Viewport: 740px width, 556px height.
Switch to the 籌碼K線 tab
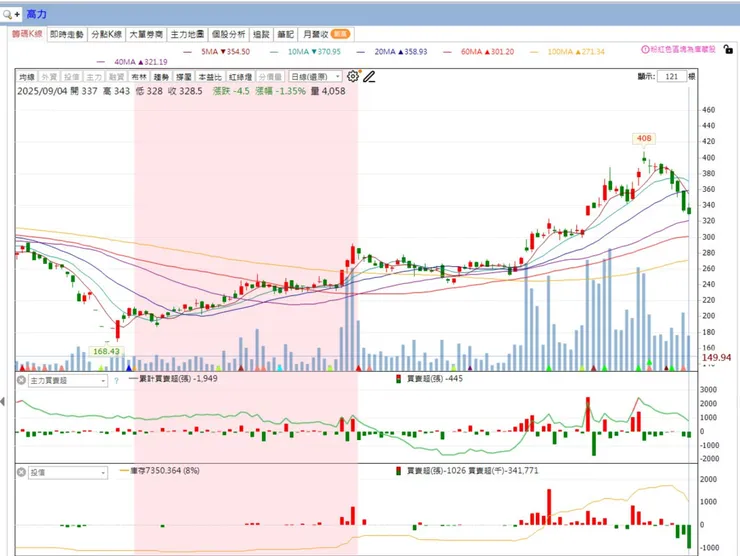click(27, 34)
